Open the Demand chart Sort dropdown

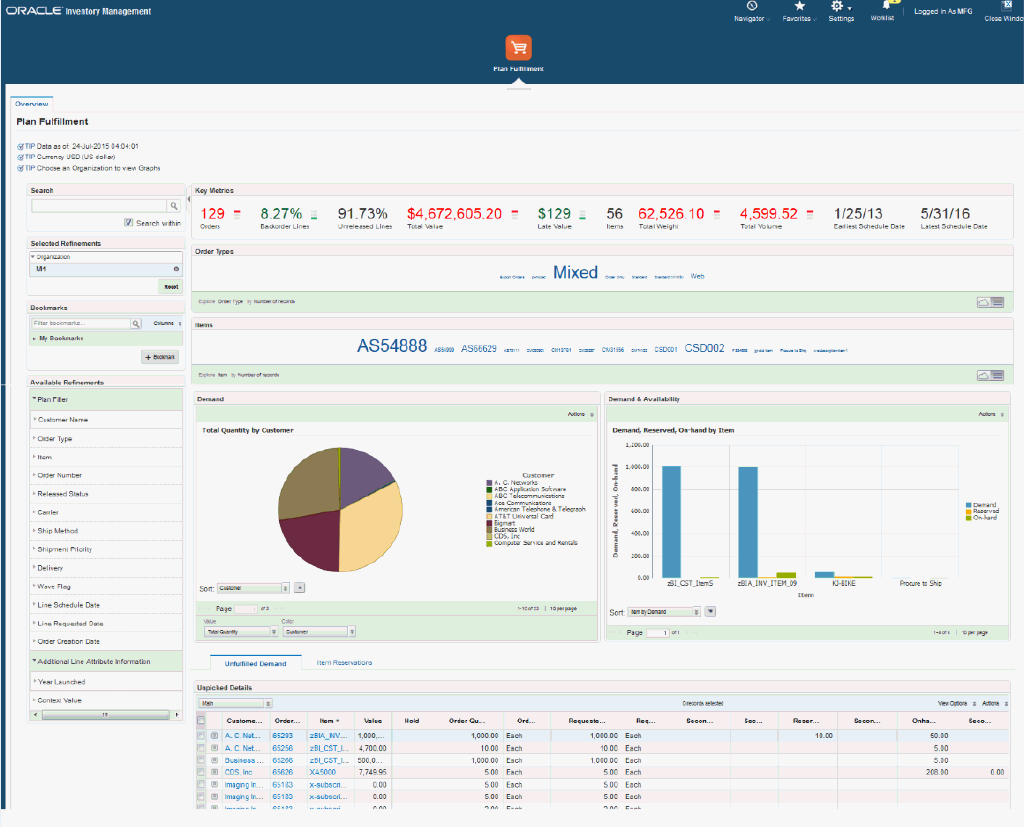(253, 588)
